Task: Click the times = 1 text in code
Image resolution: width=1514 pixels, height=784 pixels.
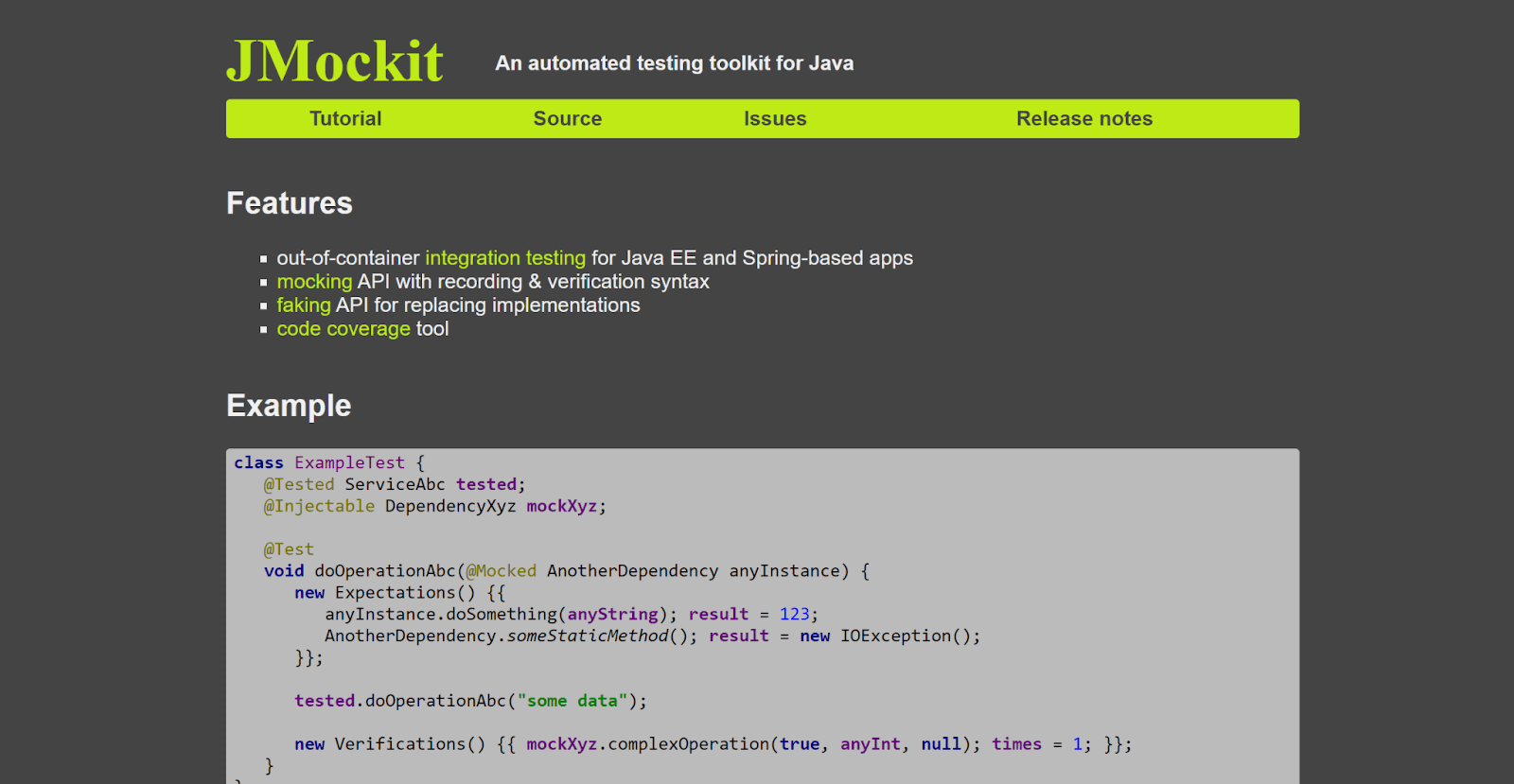Action: (1037, 744)
